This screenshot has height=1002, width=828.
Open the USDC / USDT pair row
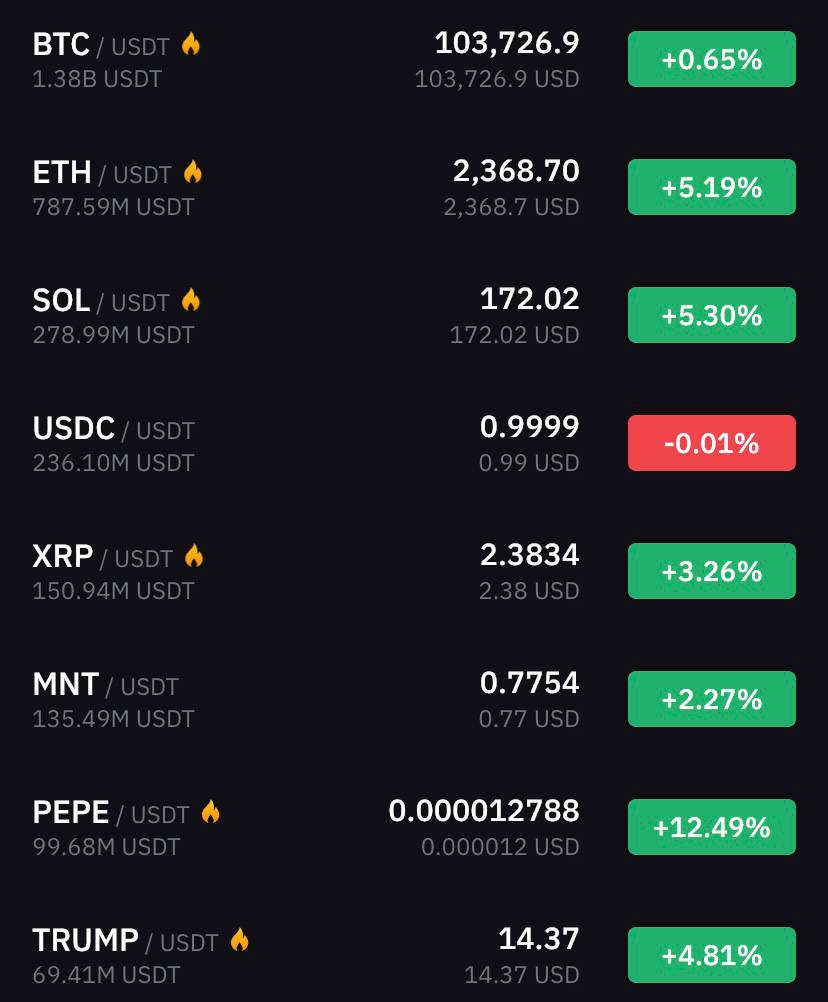414,443
